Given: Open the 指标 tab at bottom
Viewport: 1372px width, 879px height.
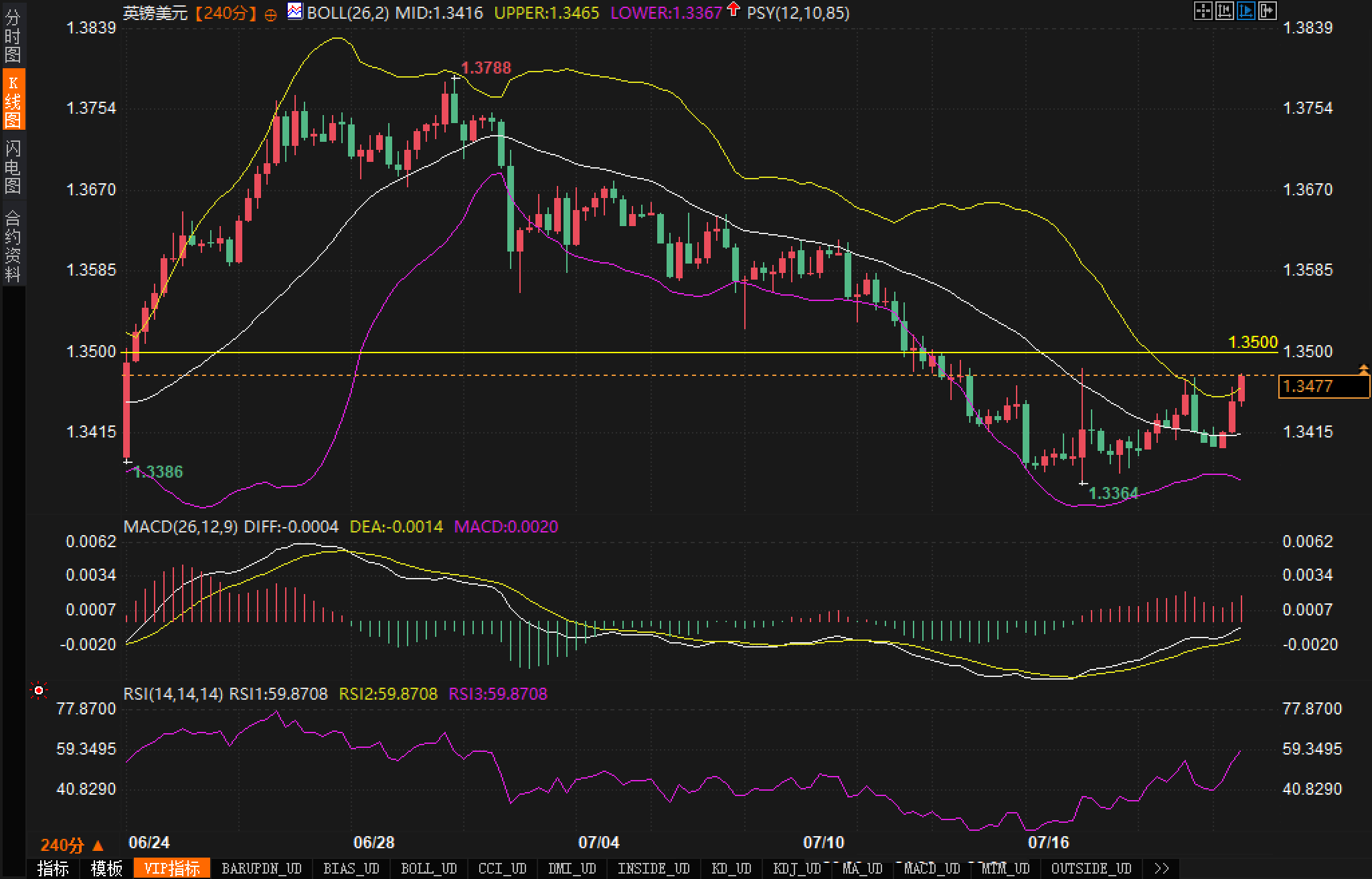Looking at the screenshot, I should tap(54, 868).
